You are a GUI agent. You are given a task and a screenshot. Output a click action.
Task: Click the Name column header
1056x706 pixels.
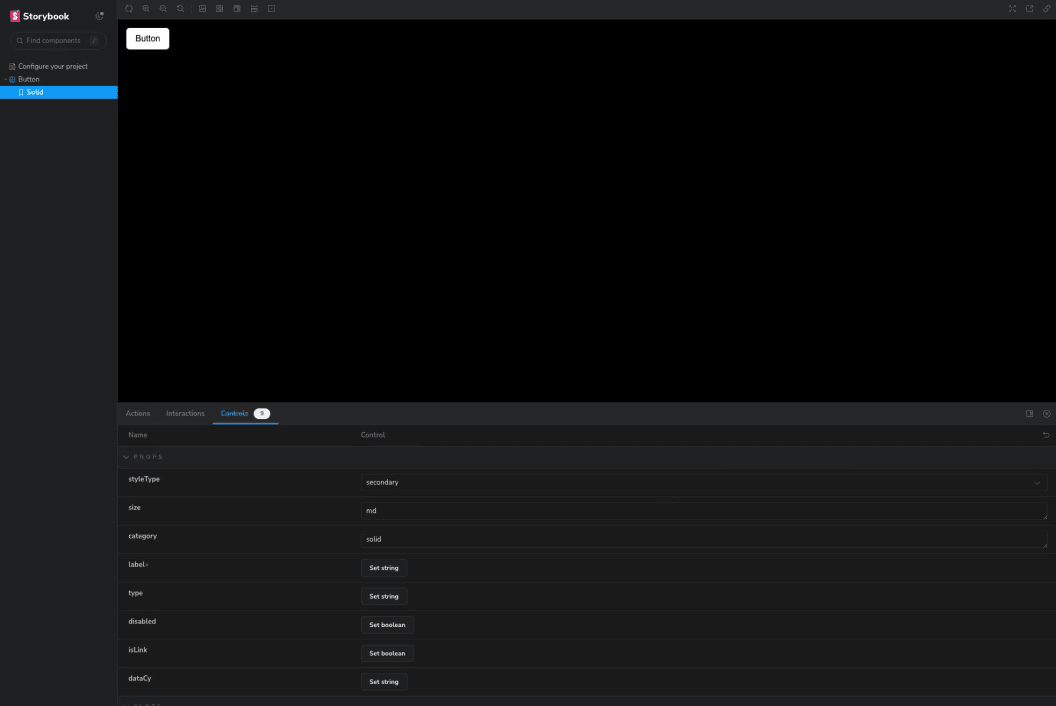click(138, 435)
